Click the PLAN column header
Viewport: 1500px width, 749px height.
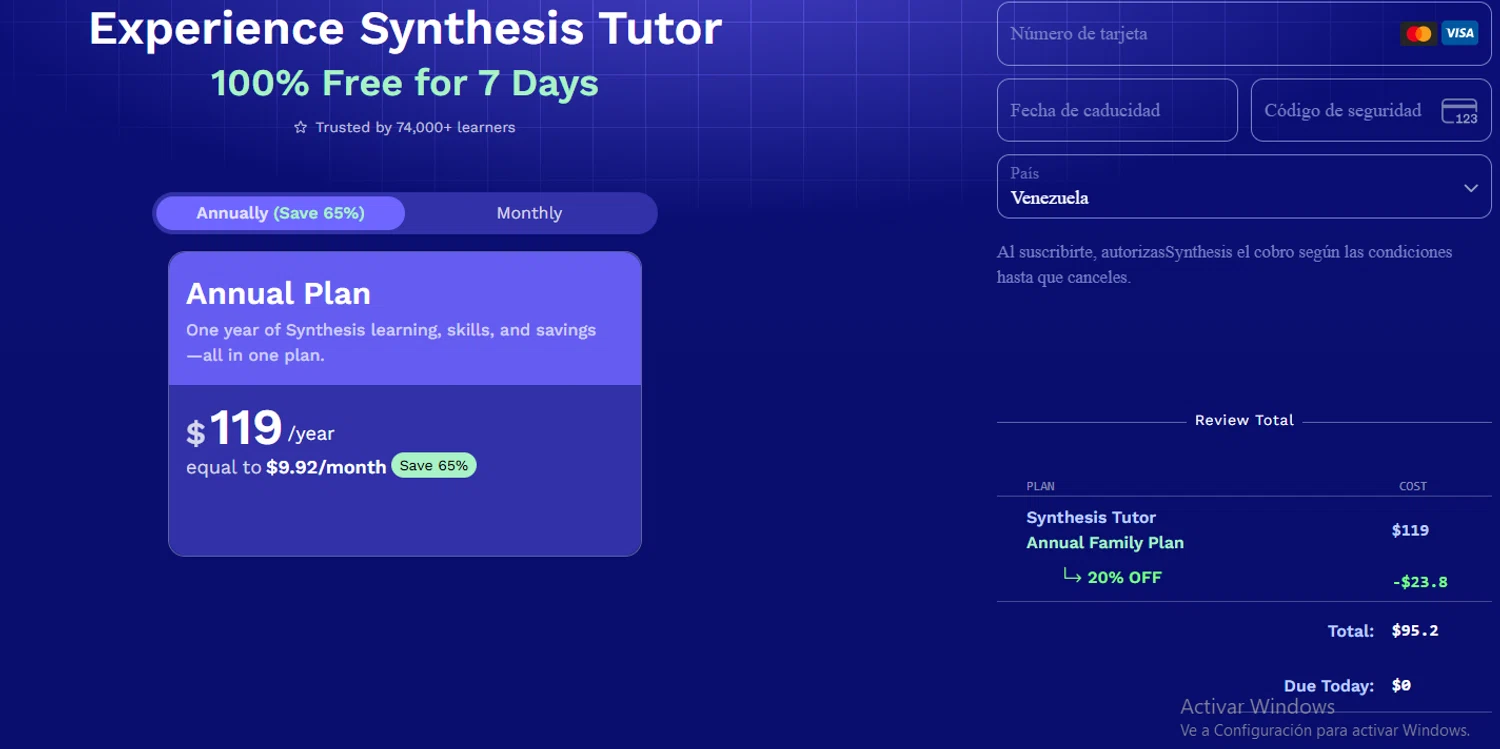click(1040, 486)
